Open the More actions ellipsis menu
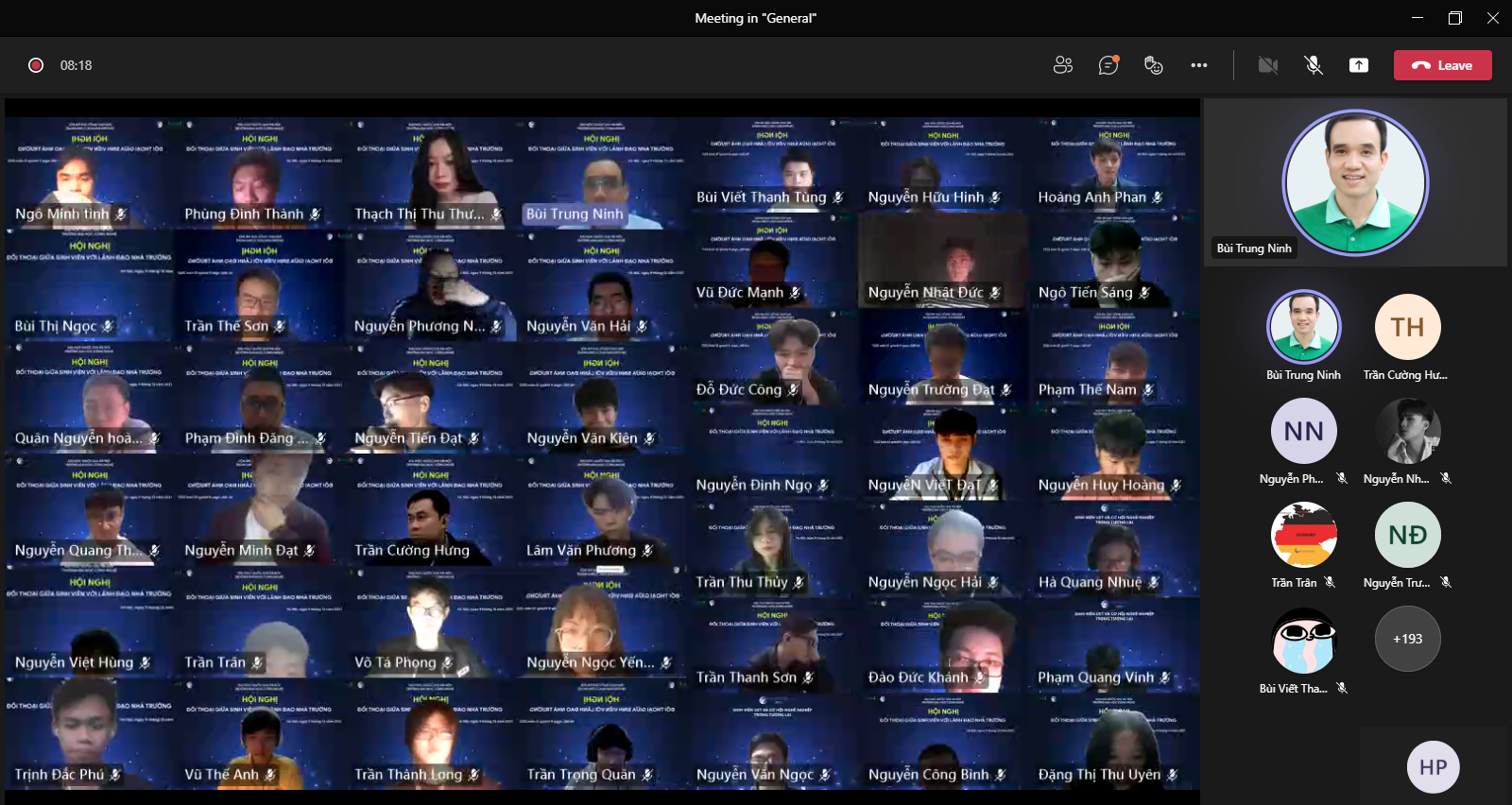1512x805 pixels. pos(1198,65)
